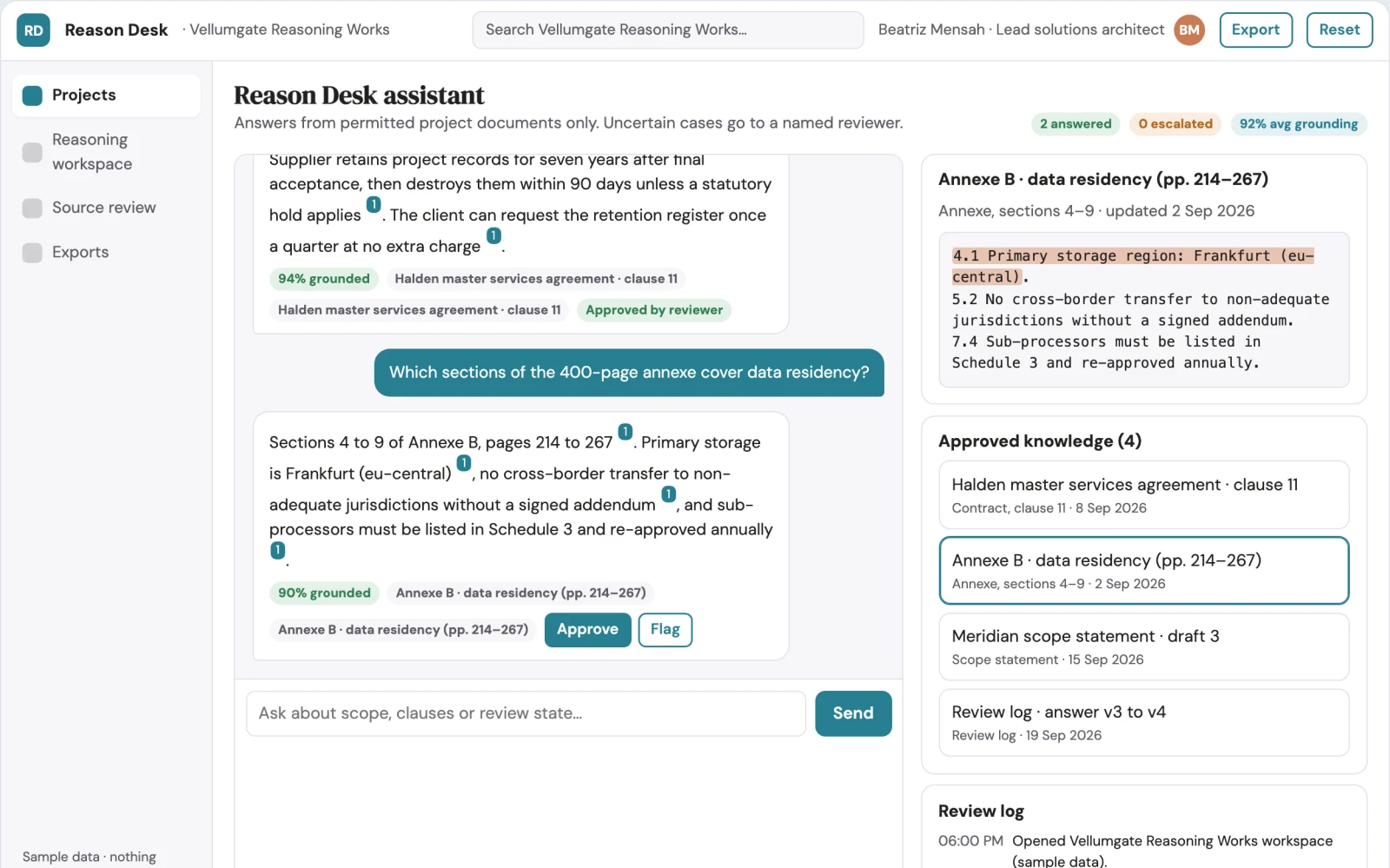The width and height of the screenshot is (1390, 868).
Task: Open citation marker after 'no extra charge'
Action: pos(493,235)
